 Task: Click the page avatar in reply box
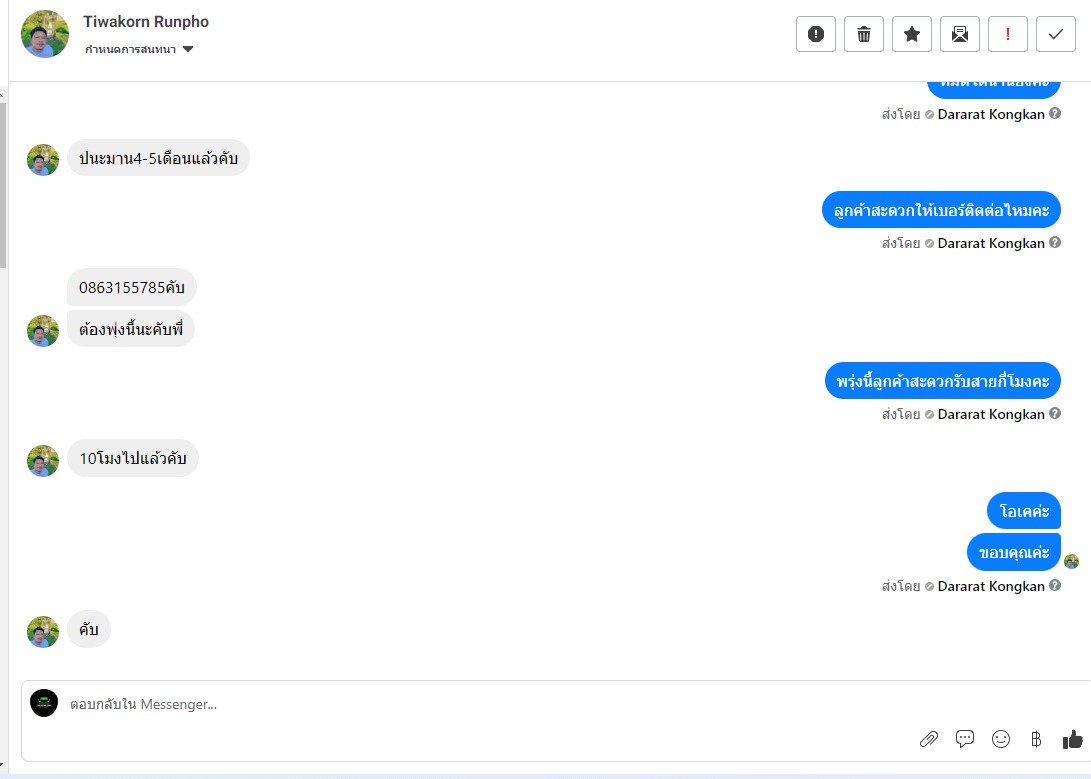[x=44, y=703]
